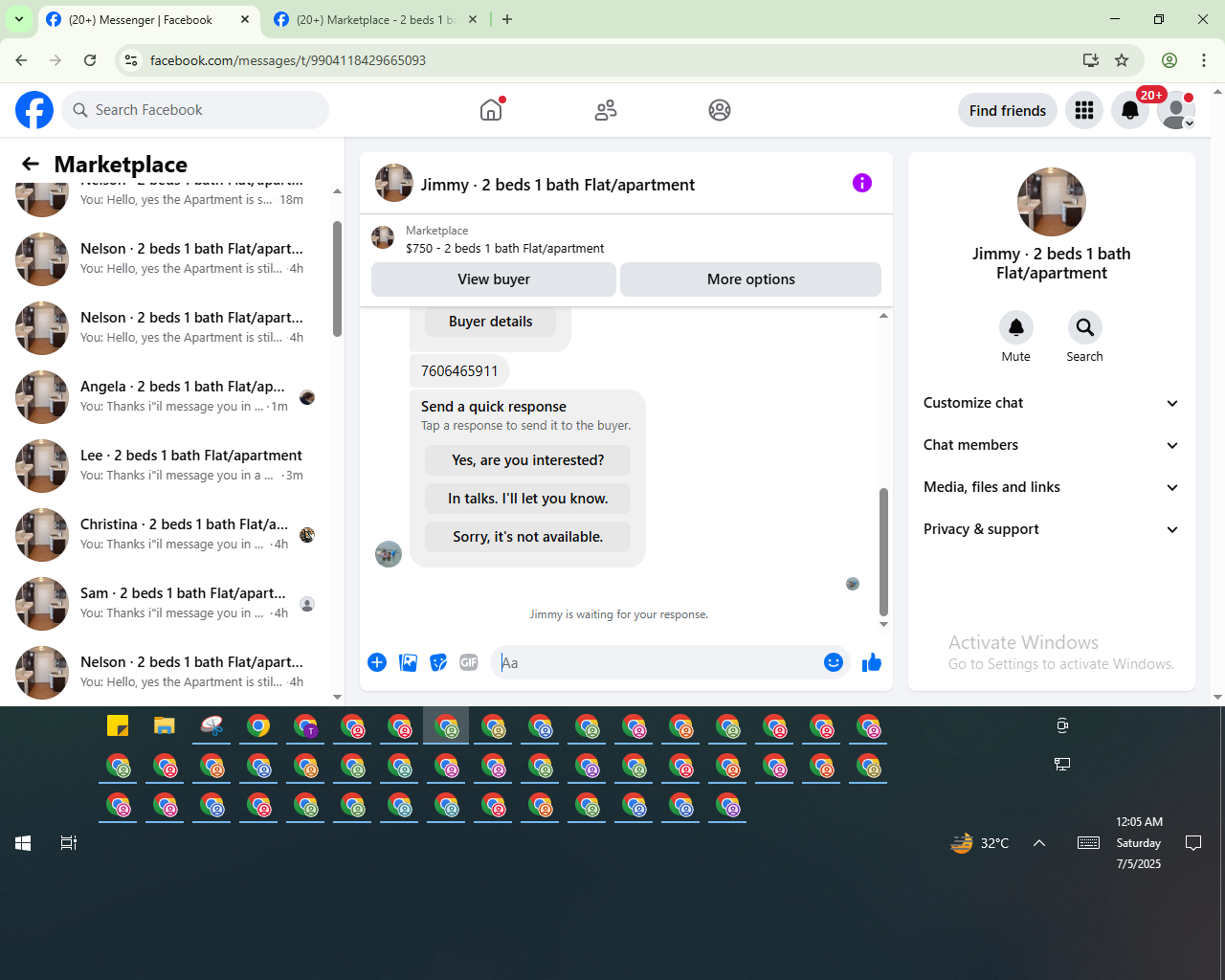The width and height of the screenshot is (1225, 980).
Task: Open the notifications bell with 20+ badge
Action: click(x=1130, y=110)
